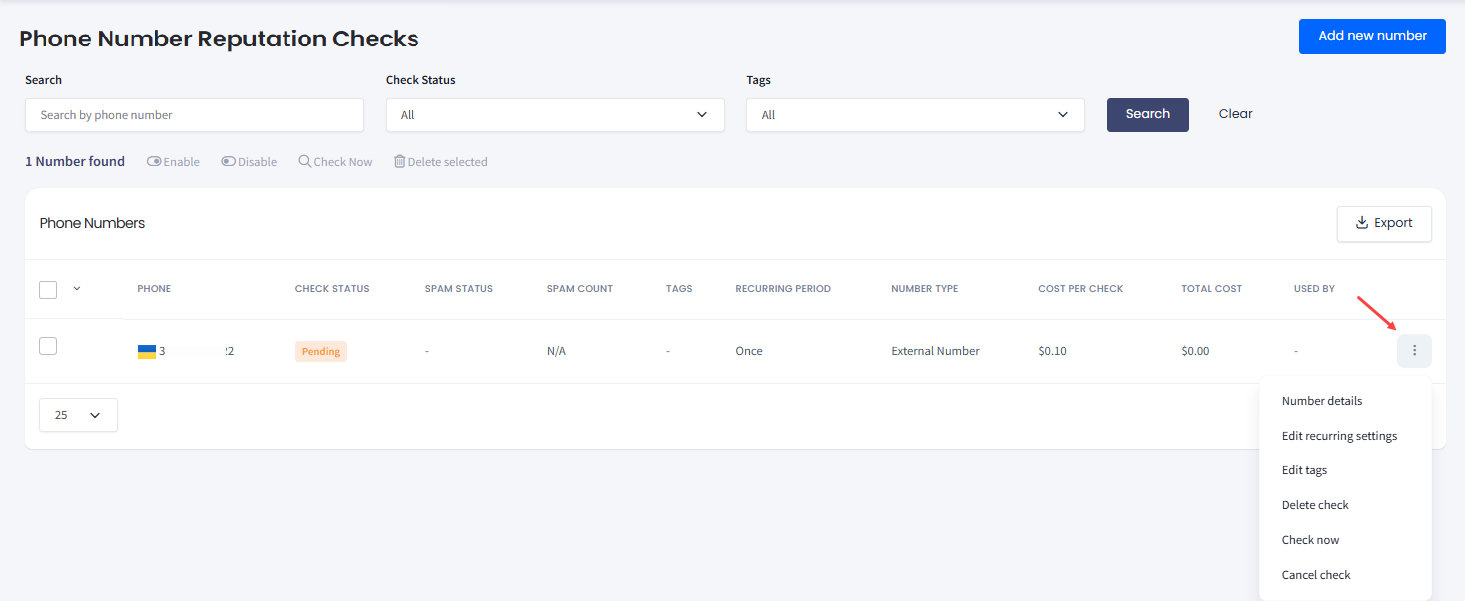Open the 25 rows-per-page dropdown
The height and width of the screenshot is (601, 1465).
[78, 415]
